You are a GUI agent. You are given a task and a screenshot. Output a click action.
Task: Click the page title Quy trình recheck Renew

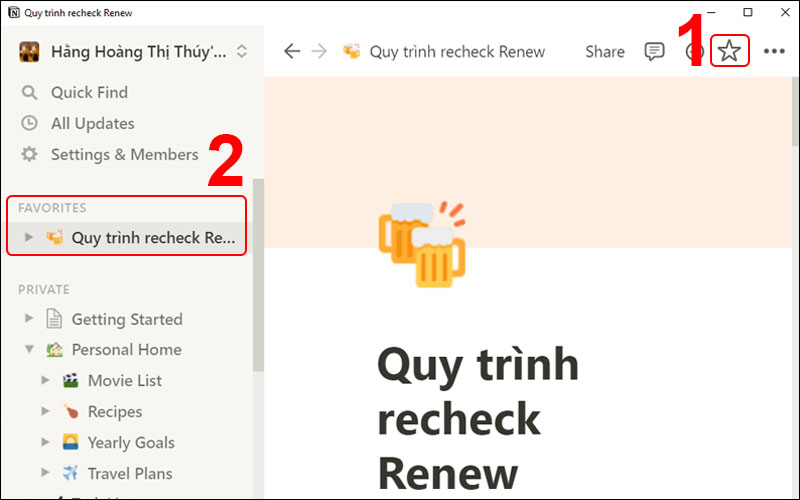(478, 418)
